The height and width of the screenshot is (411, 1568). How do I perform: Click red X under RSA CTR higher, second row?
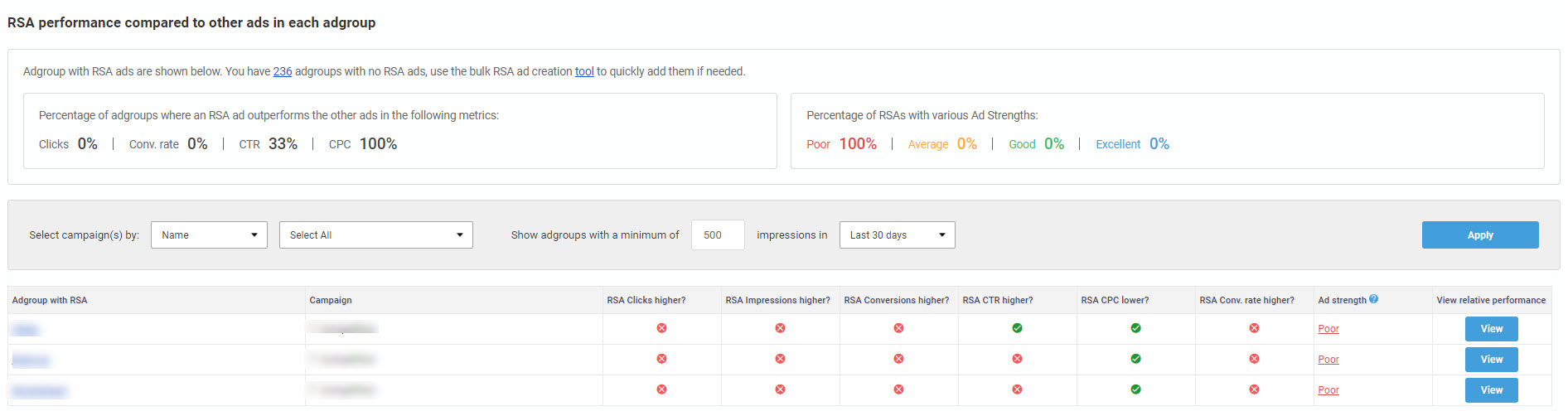click(x=1017, y=359)
